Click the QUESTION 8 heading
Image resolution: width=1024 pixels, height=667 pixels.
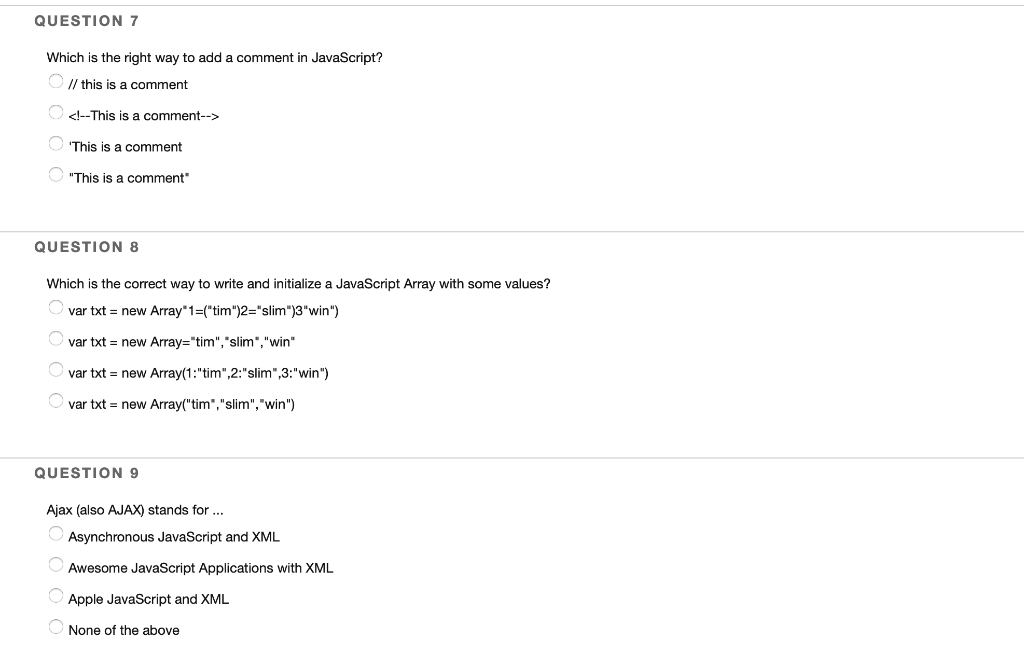(x=87, y=246)
